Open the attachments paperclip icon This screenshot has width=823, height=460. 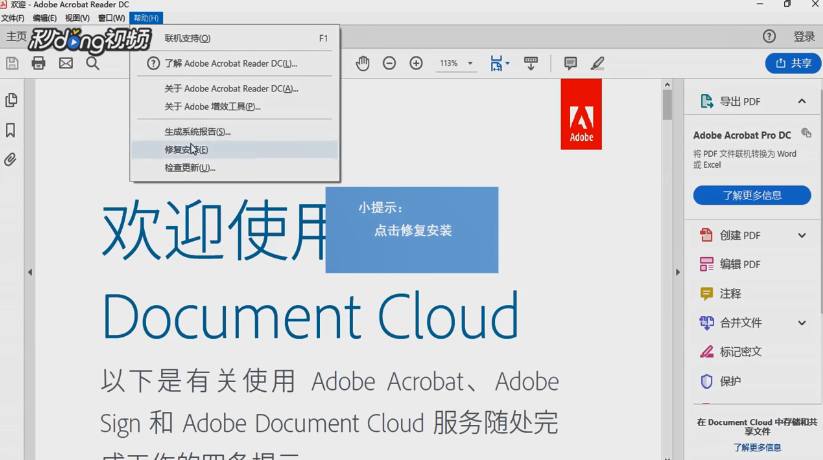point(10,160)
